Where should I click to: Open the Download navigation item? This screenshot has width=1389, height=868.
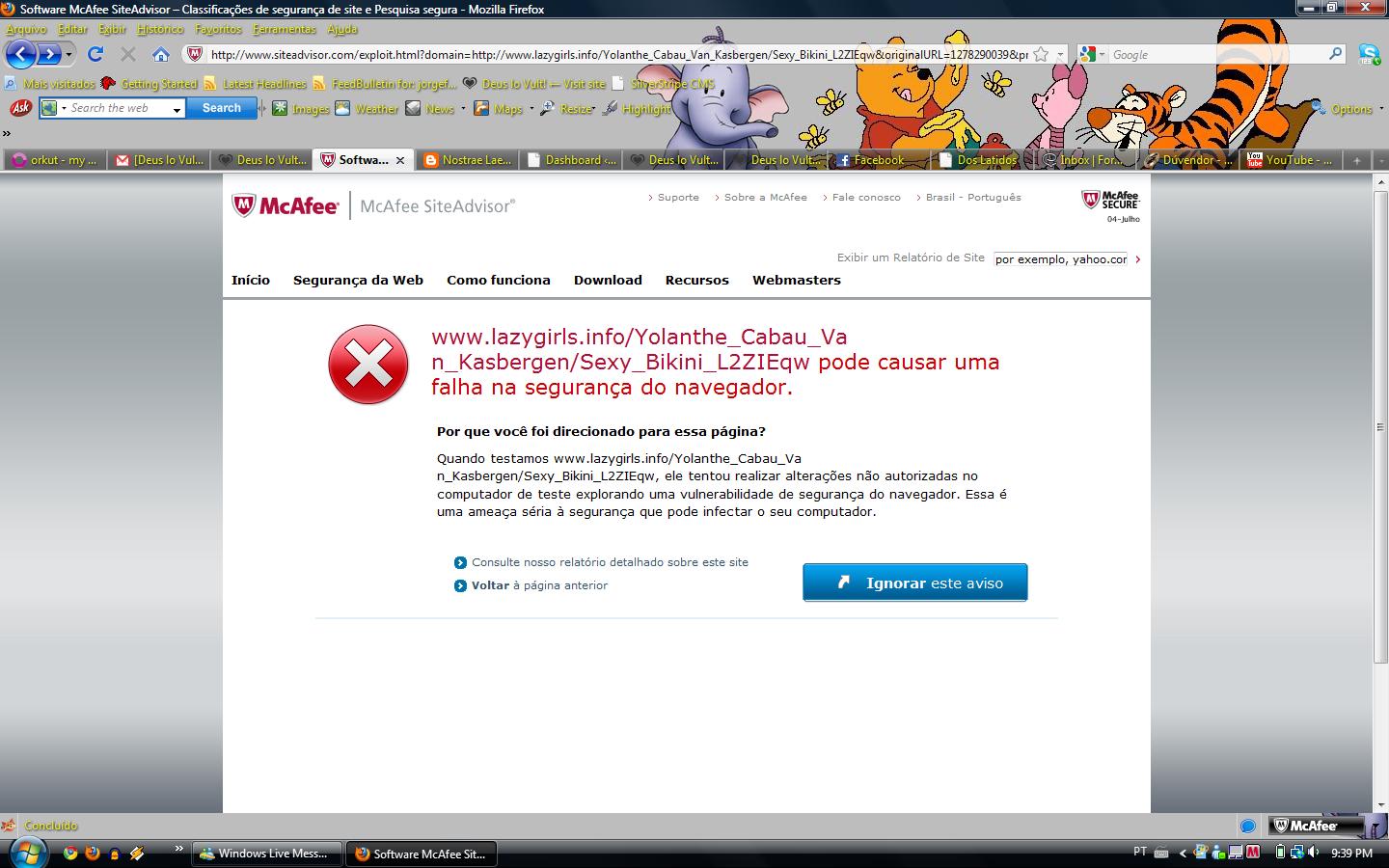608,280
